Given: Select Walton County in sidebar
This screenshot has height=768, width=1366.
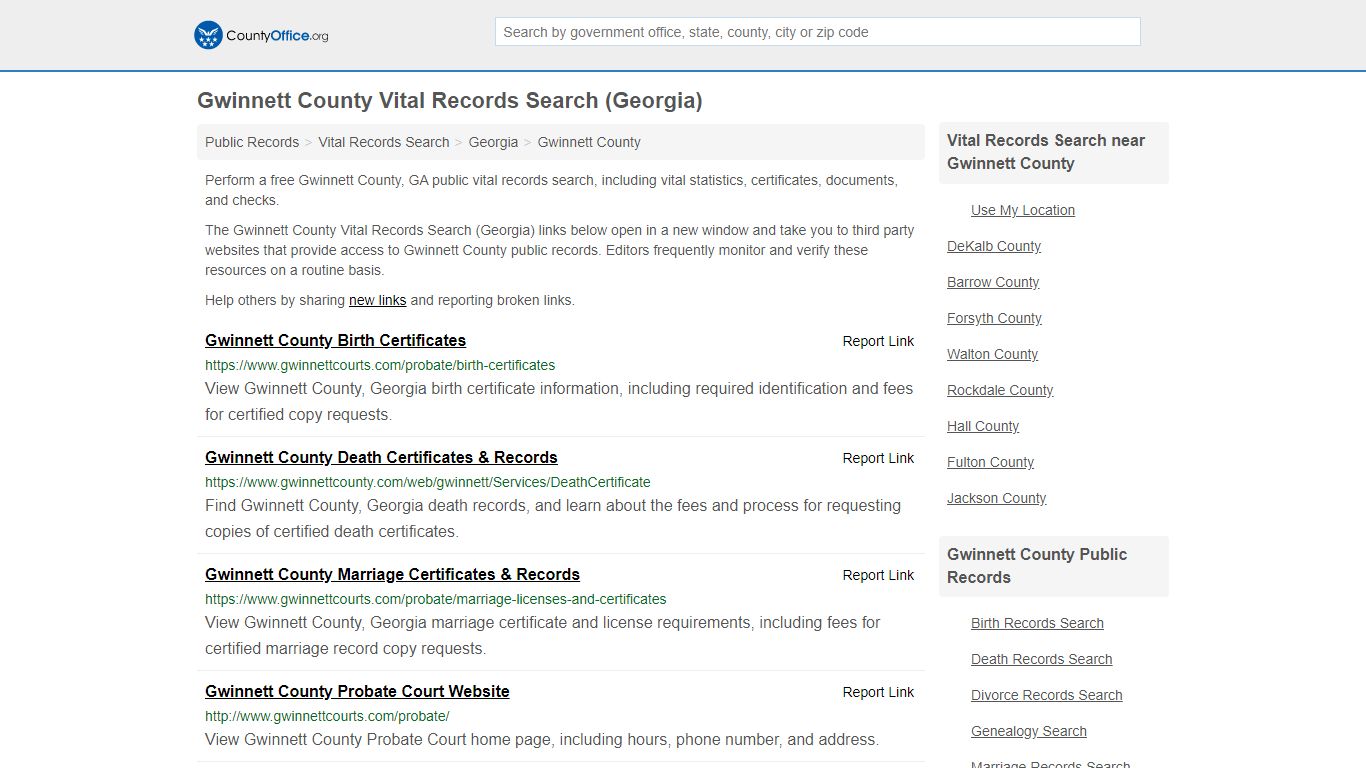Looking at the screenshot, I should pos(992,354).
